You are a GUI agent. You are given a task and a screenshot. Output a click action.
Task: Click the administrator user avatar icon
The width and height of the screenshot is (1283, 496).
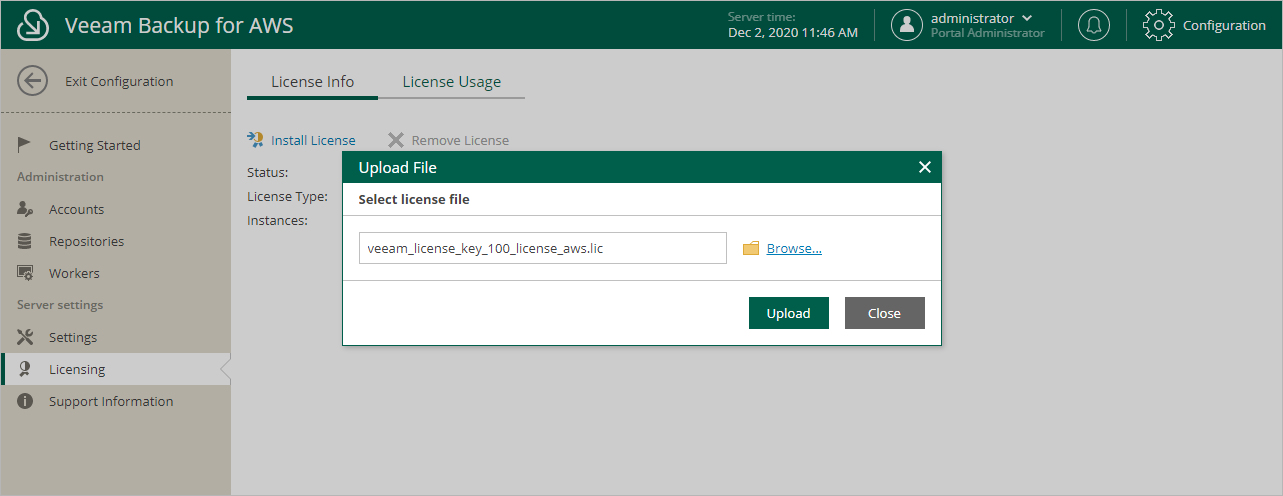tap(906, 25)
